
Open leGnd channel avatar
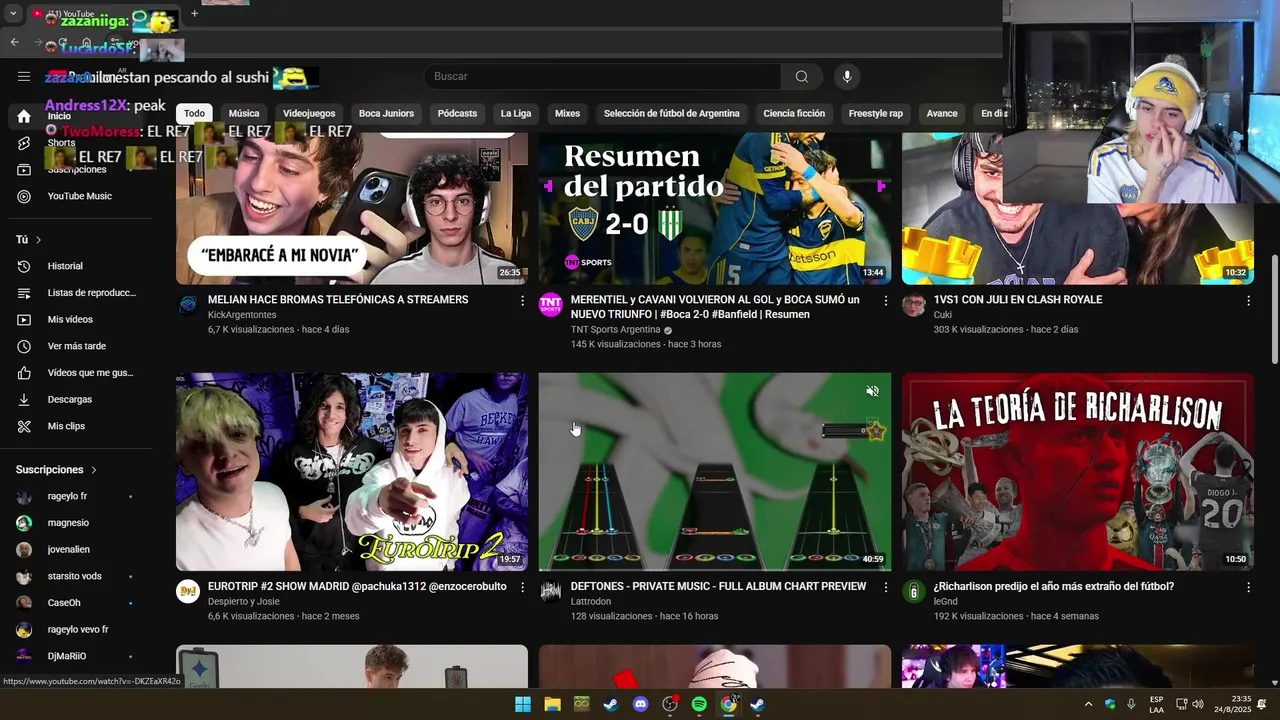coord(914,592)
